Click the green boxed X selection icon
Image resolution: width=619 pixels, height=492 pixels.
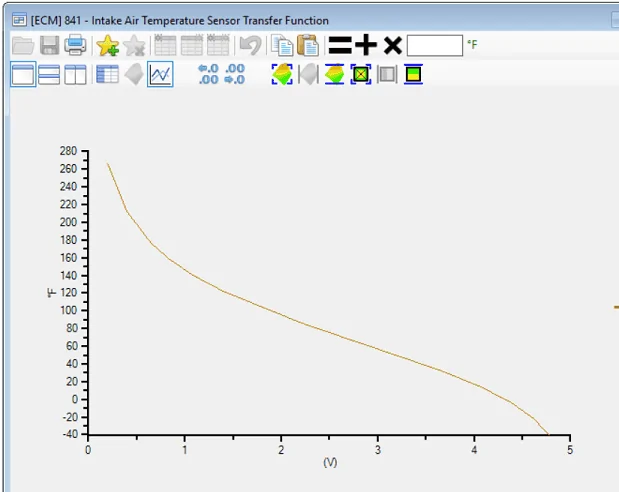pos(361,74)
